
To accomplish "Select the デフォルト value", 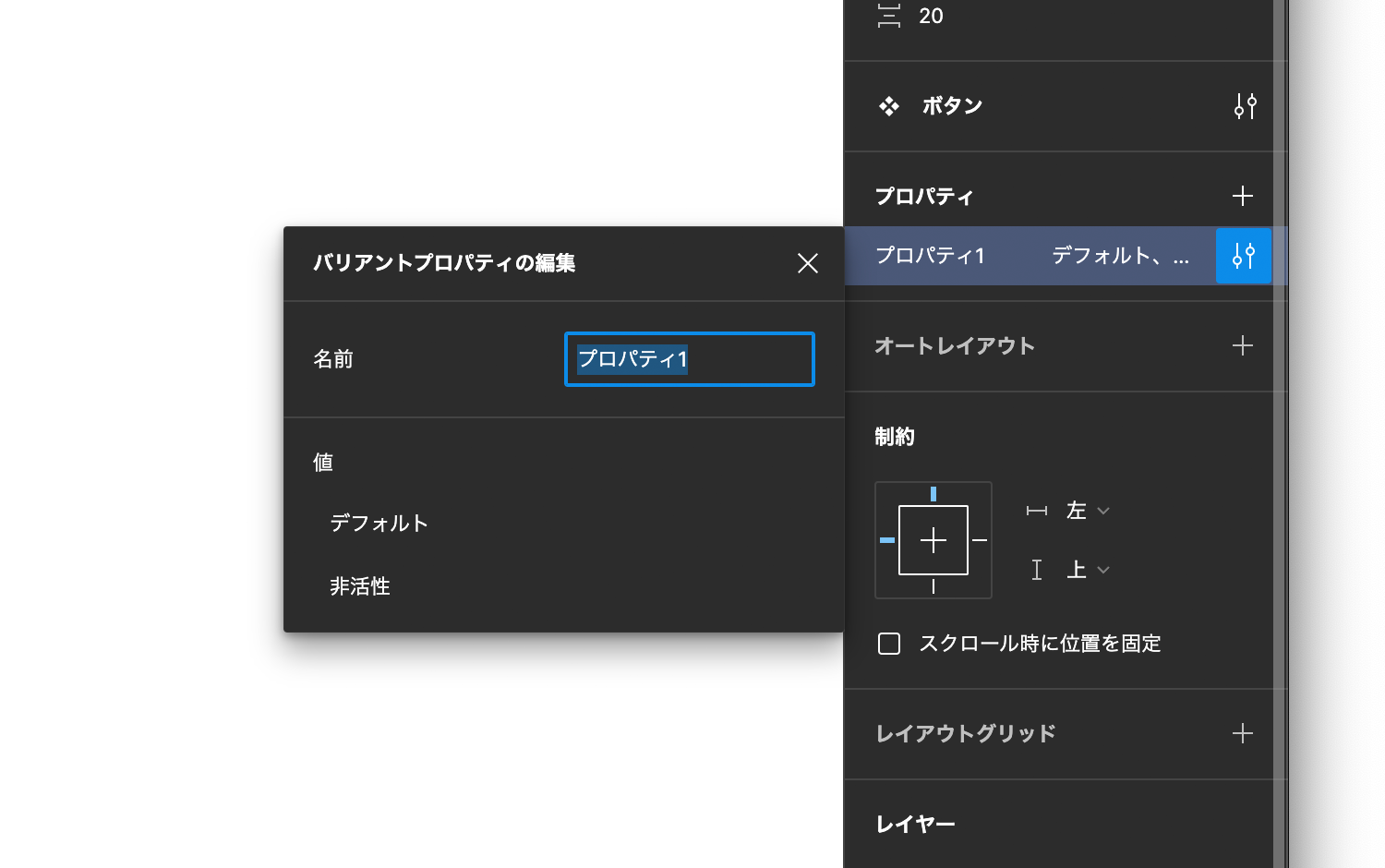I will pyautogui.click(x=379, y=524).
